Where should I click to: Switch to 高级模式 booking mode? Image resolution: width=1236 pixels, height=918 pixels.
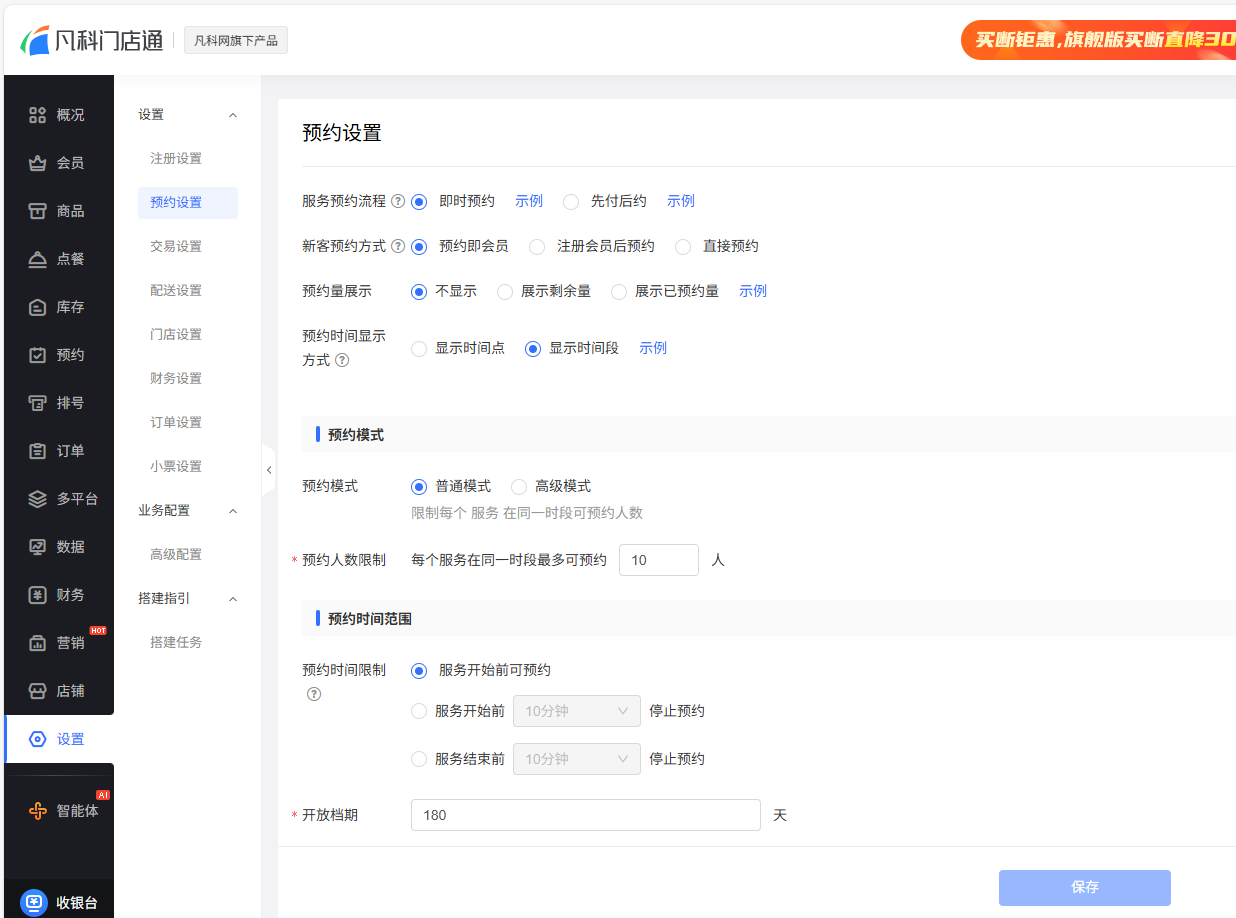pyautogui.click(x=519, y=487)
